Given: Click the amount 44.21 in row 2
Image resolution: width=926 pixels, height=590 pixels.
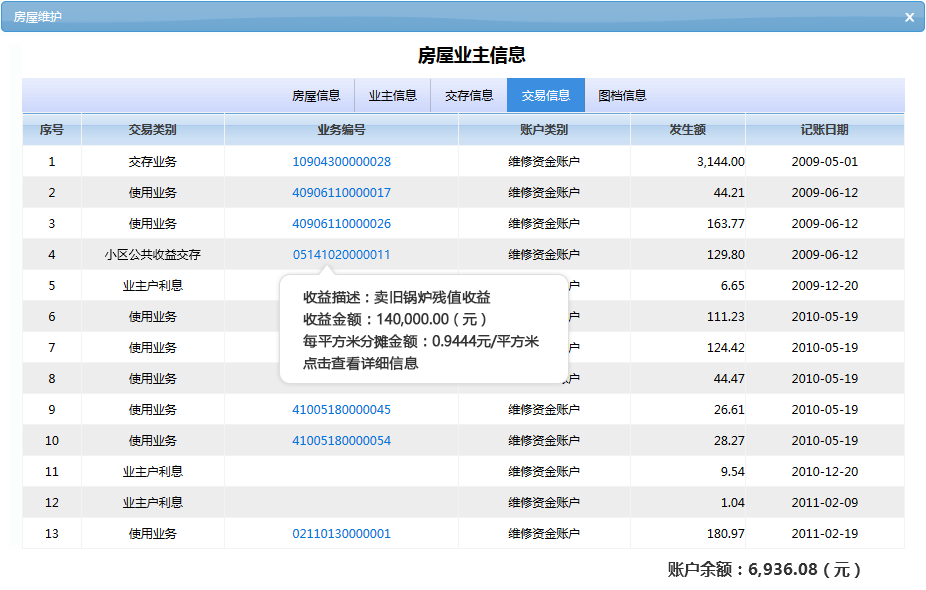Looking at the screenshot, I should (x=729, y=193).
